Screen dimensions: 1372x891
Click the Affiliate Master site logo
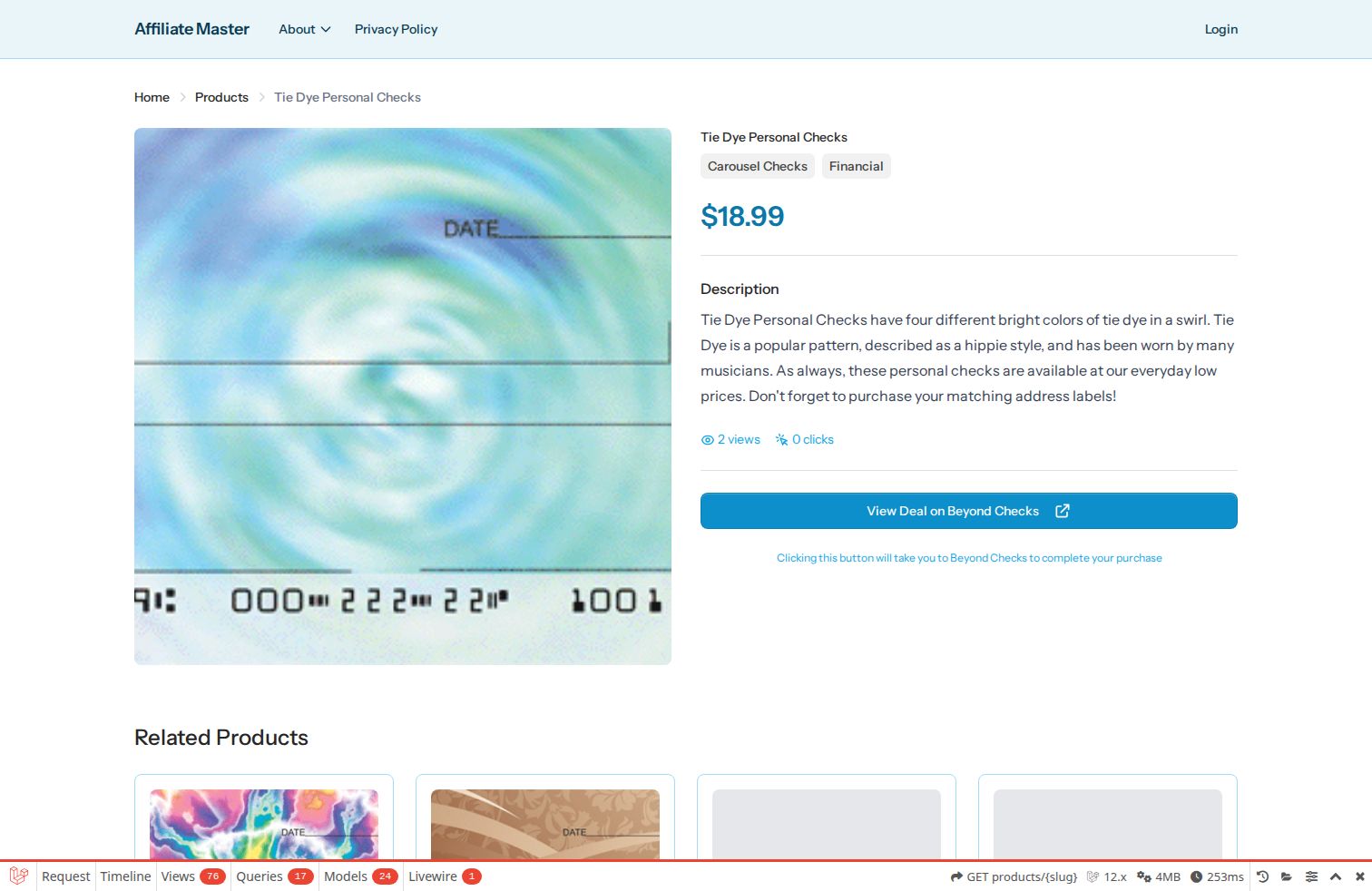(191, 29)
